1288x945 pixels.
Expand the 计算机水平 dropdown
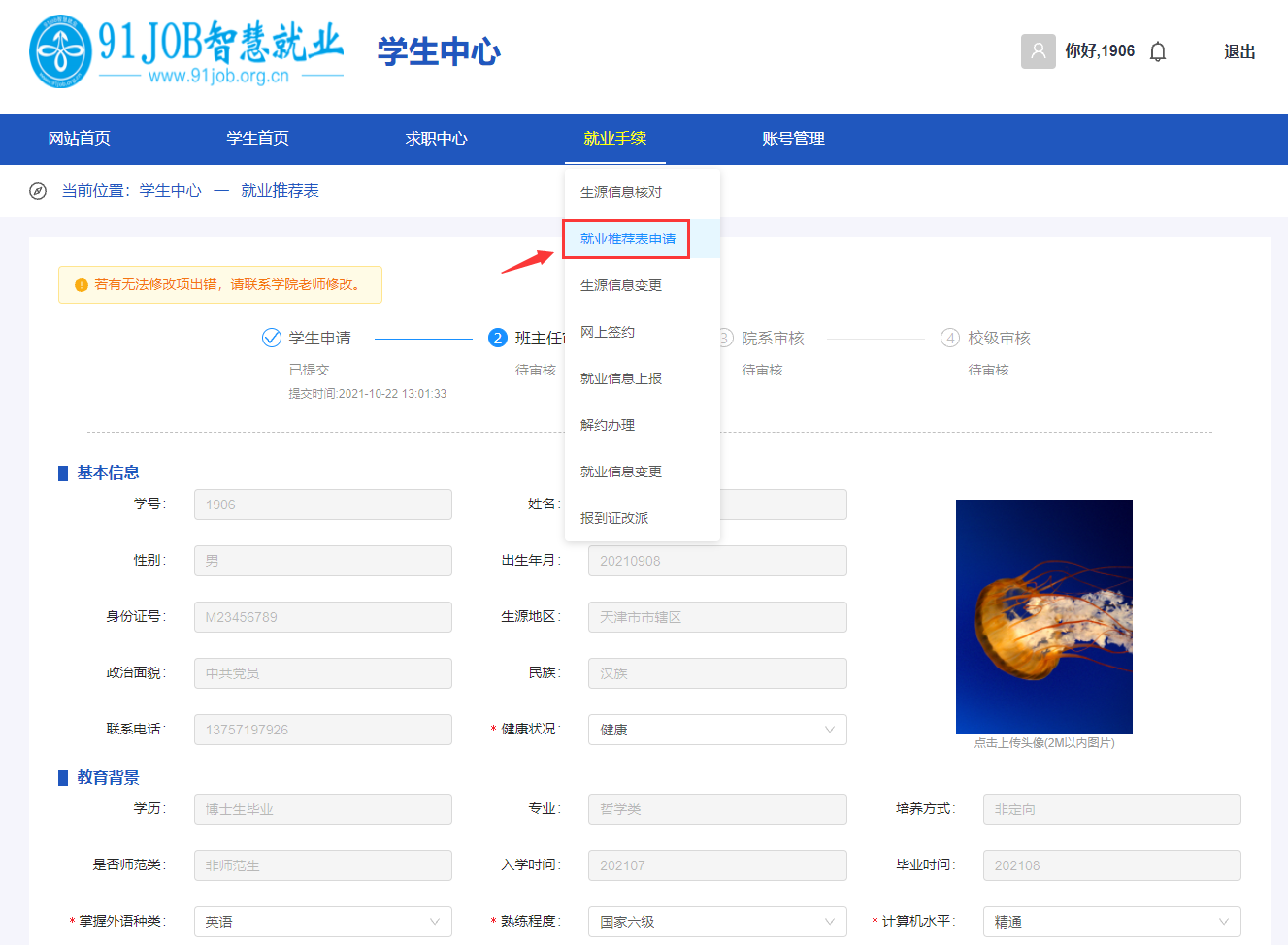1111,922
